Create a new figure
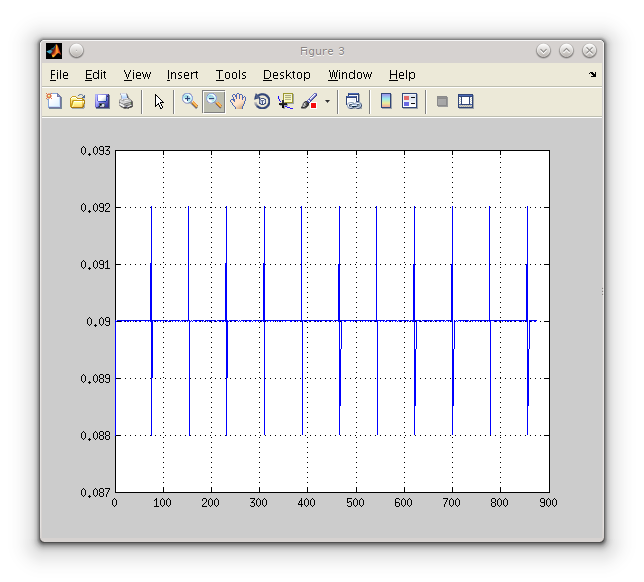Viewport: 644px width, 582px height. [x=54, y=101]
